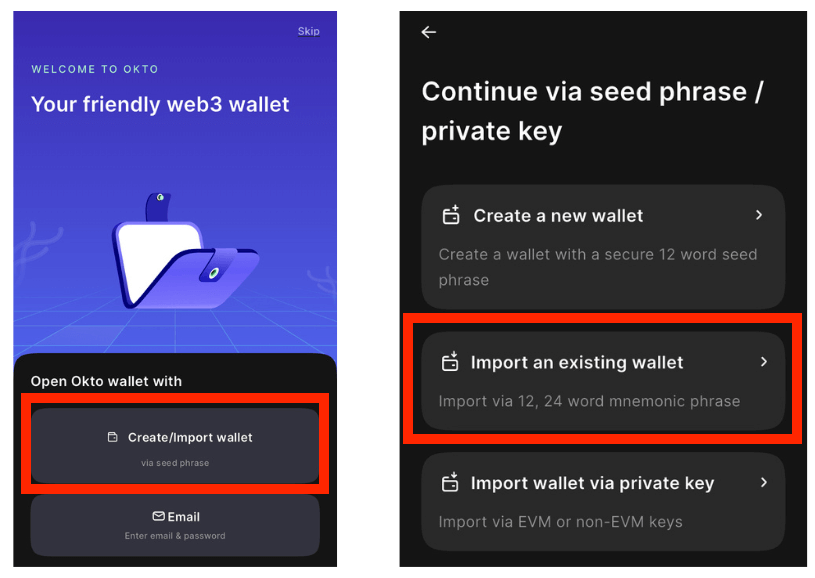Click the 'via seed phrase' subtitle text
Image resolution: width=815 pixels, height=578 pixels.
[175, 463]
